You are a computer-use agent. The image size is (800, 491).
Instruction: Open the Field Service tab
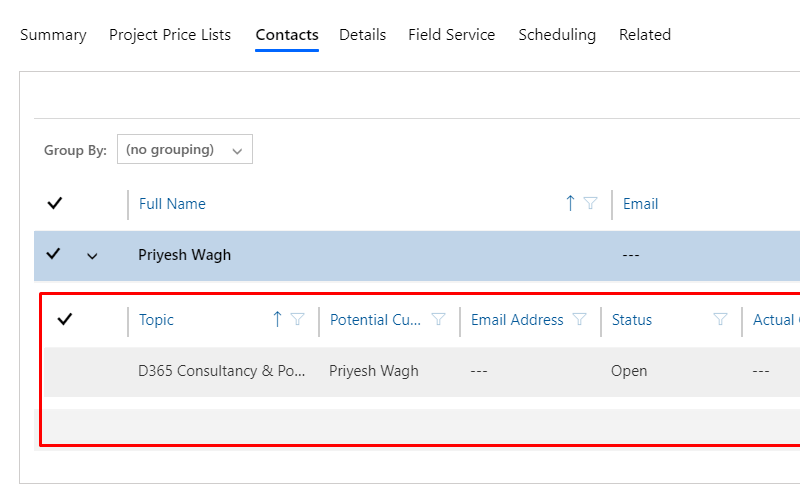pos(451,35)
